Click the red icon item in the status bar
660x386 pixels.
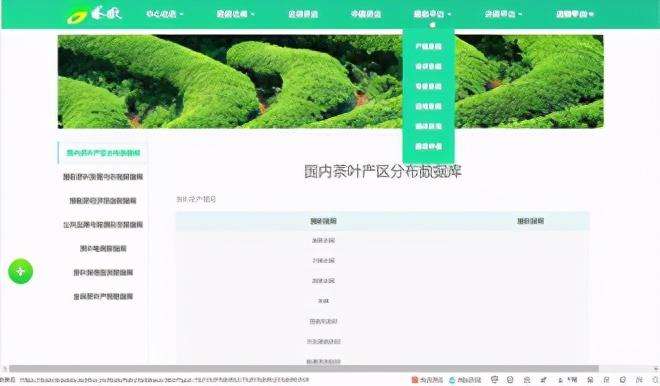tap(427, 380)
